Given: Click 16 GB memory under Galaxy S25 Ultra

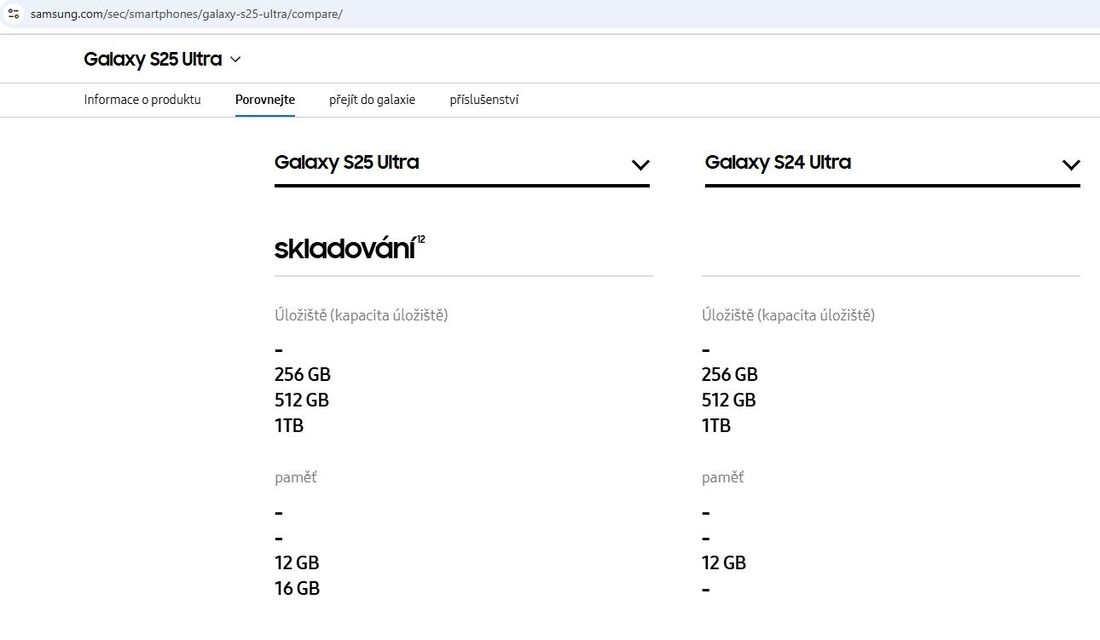Looking at the screenshot, I should pos(297,589).
